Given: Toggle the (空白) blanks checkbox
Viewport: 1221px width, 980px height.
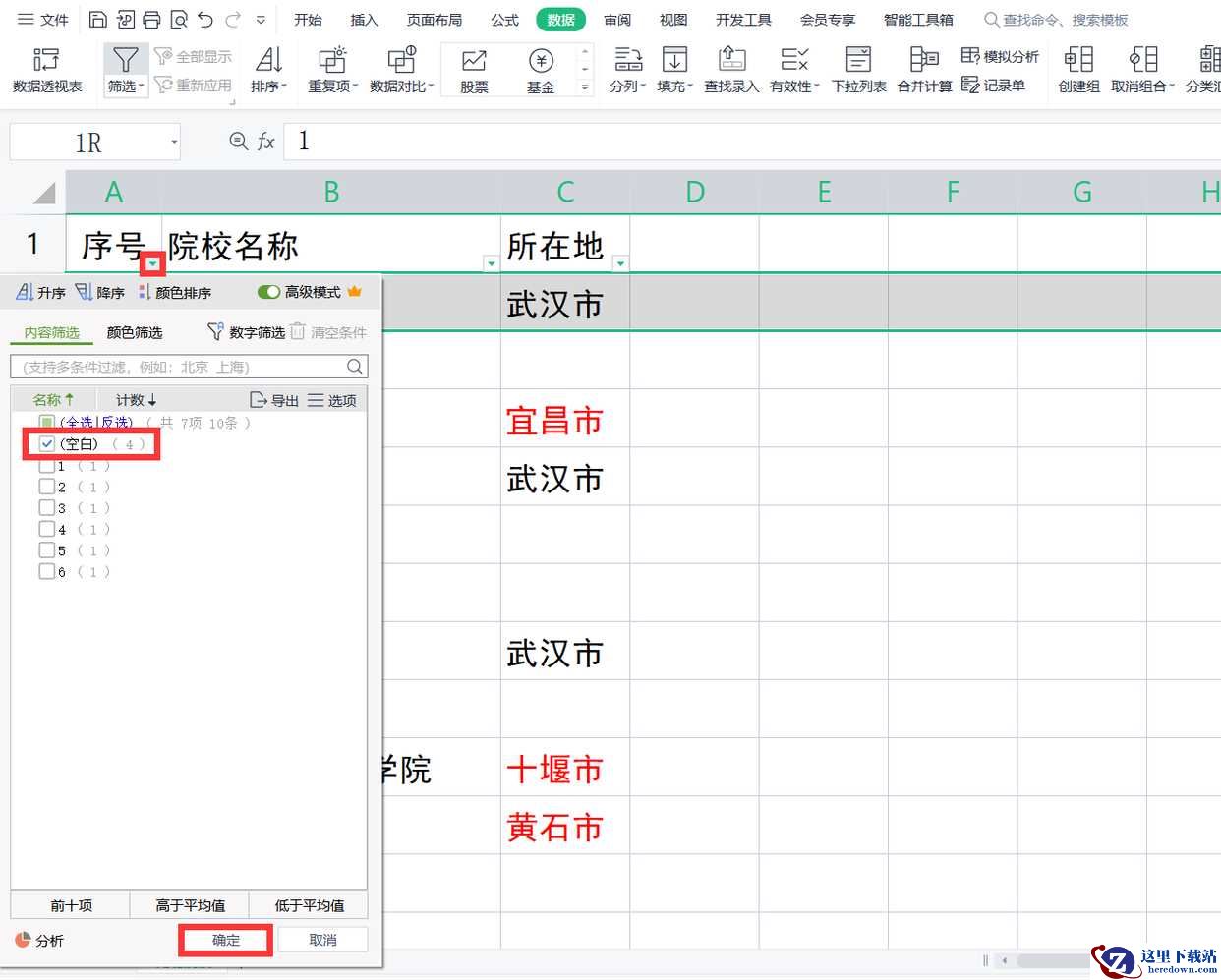Looking at the screenshot, I should tap(46, 444).
